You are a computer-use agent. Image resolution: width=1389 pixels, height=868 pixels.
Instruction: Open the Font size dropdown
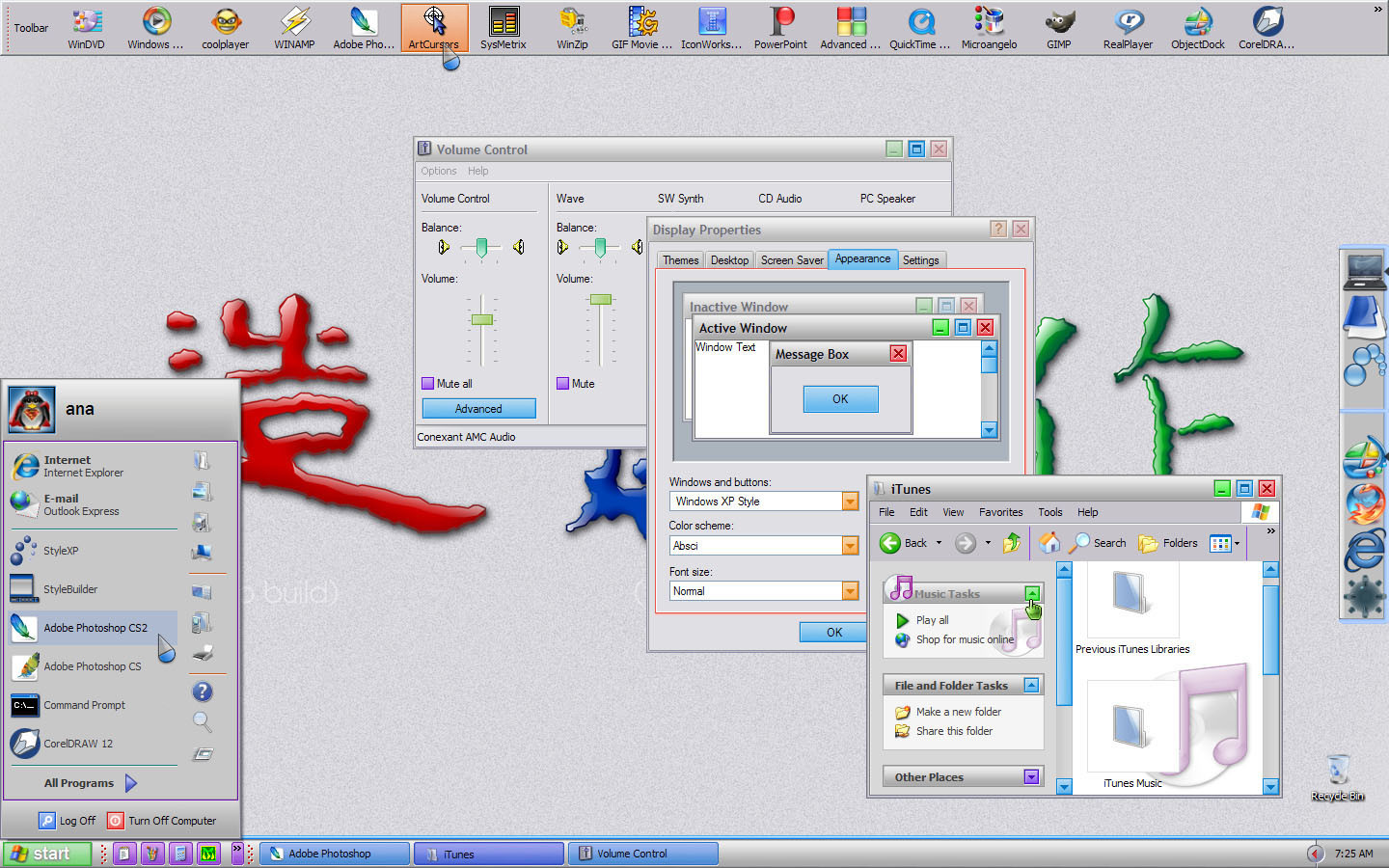pos(850,591)
